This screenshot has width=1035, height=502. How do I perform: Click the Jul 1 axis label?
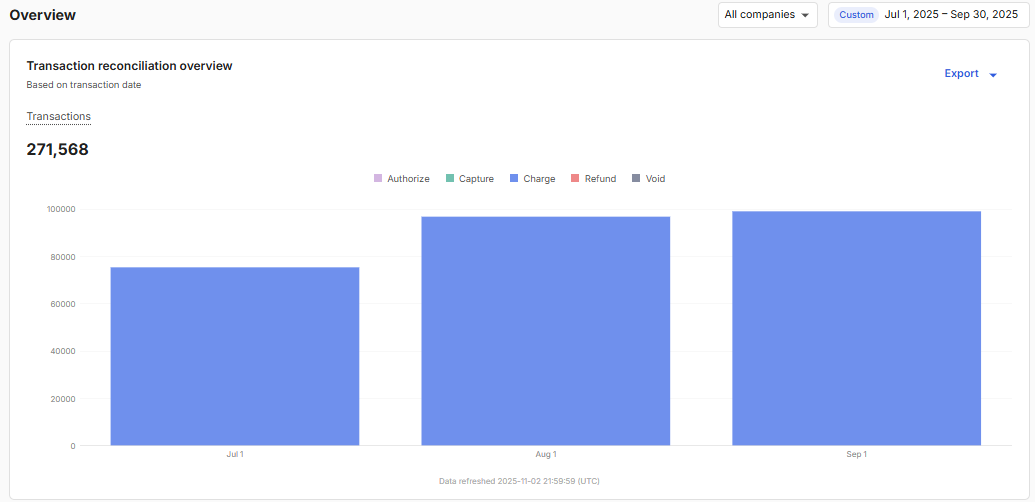(x=234, y=455)
